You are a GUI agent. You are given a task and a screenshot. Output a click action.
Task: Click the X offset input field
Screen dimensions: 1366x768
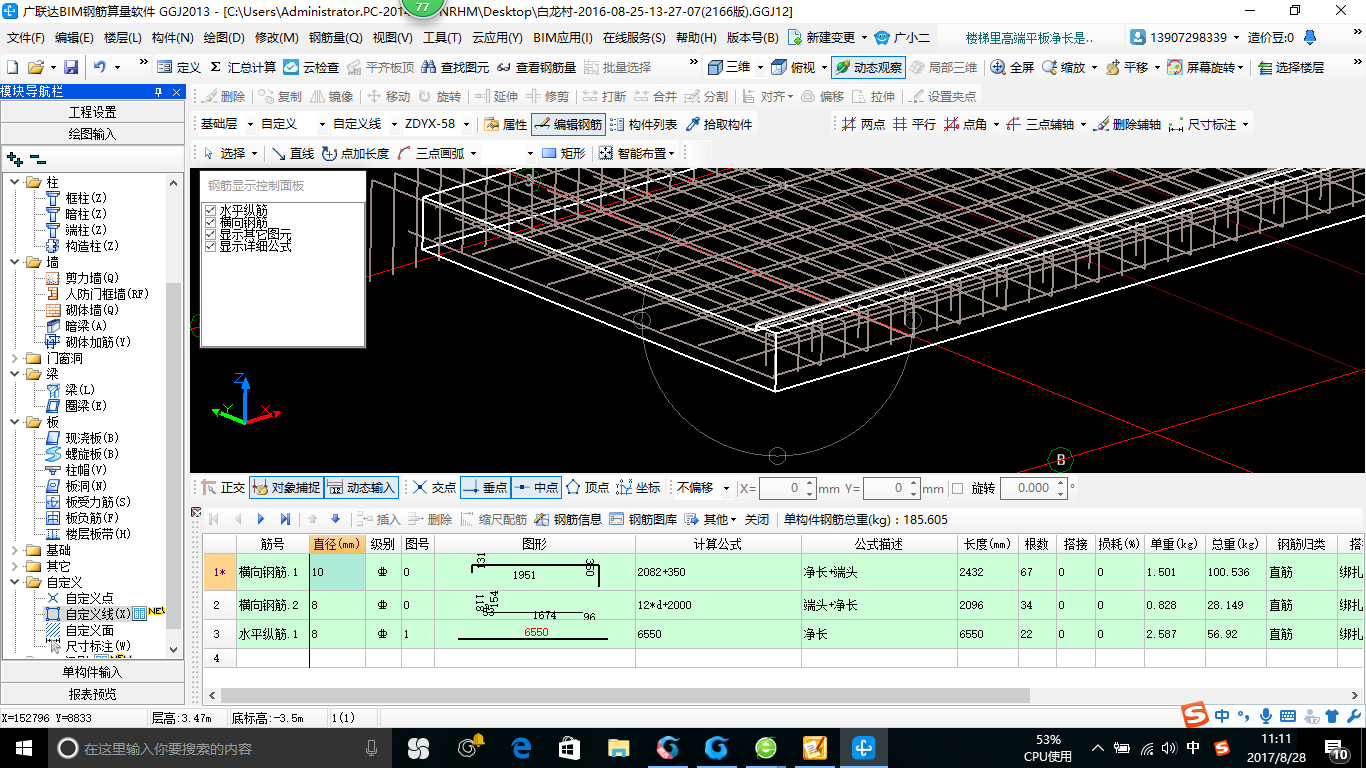click(788, 488)
